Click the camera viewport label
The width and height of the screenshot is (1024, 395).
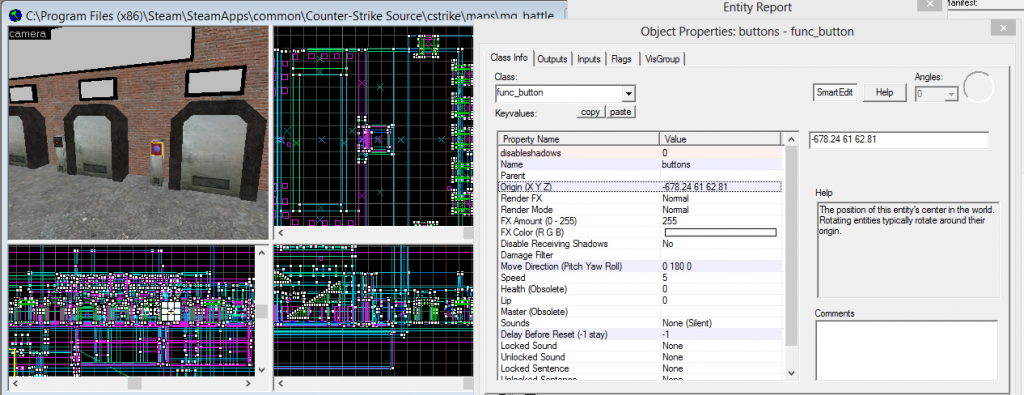click(28, 34)
